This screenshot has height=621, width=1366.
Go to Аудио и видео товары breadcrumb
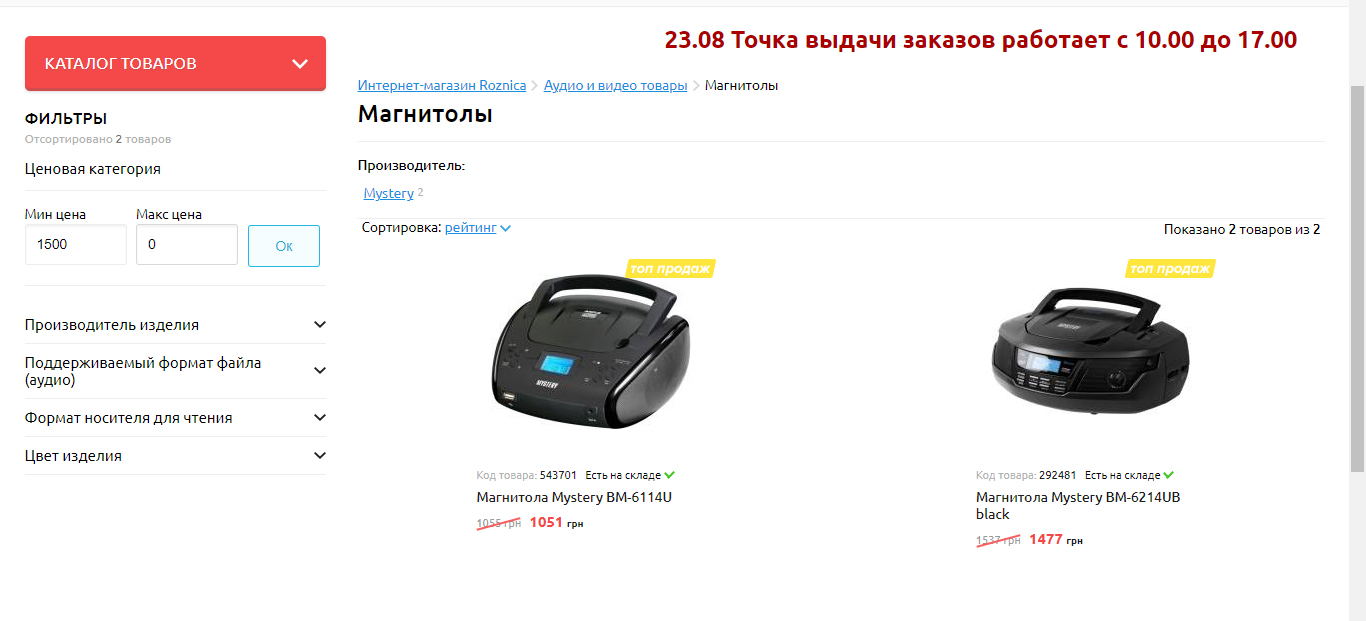(x=616, y=86)
